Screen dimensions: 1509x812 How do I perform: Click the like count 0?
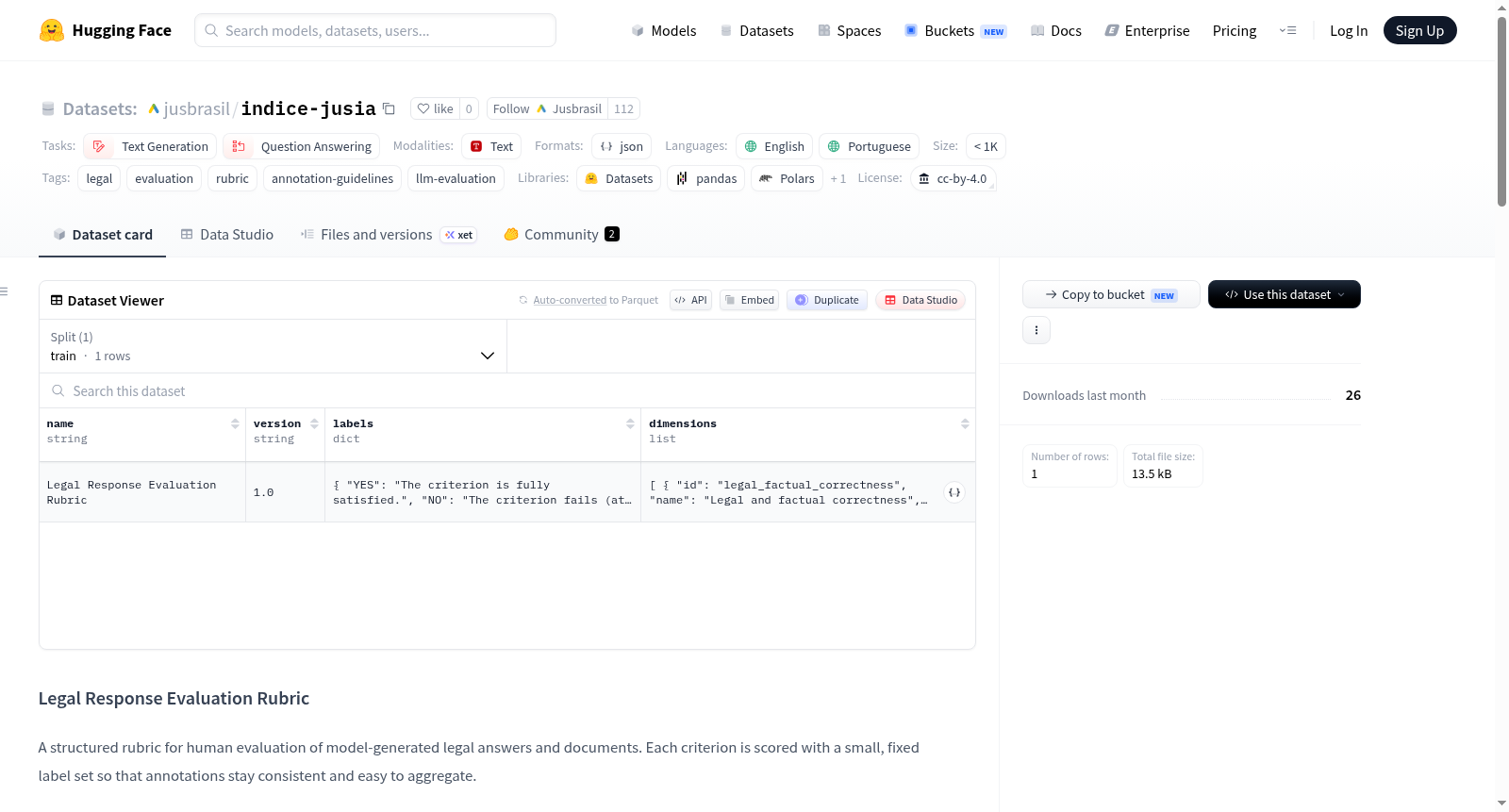(x=469, y=108)
